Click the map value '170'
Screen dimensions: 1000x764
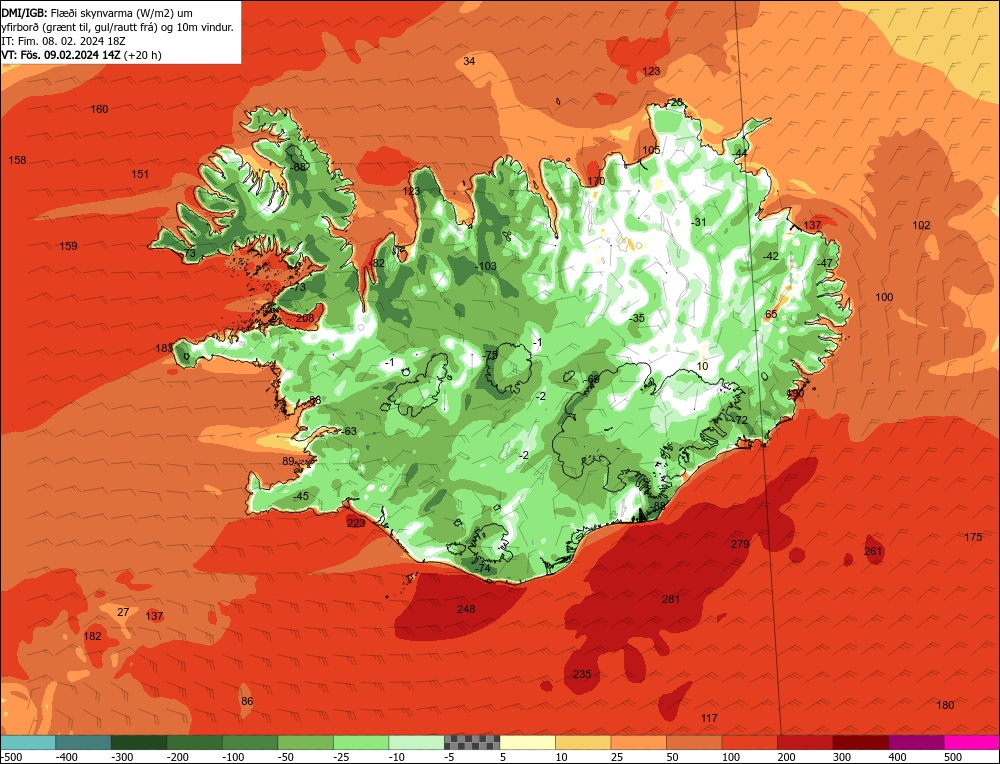pos(596,181)
